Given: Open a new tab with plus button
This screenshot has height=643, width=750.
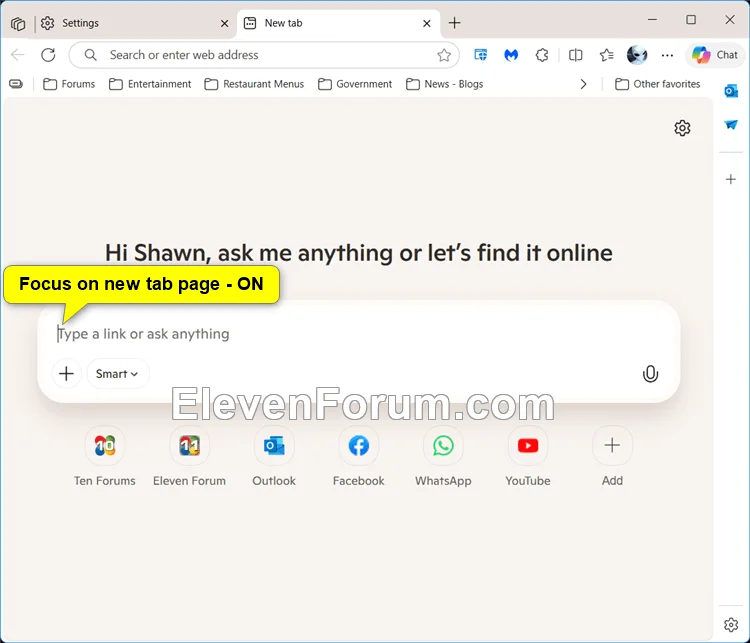Looking at the screenshot, I should [454, 22].
